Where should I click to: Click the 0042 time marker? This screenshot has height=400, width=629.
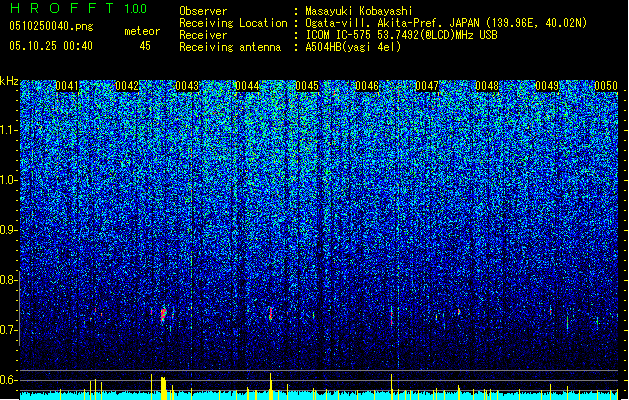[x=127, y=86]
